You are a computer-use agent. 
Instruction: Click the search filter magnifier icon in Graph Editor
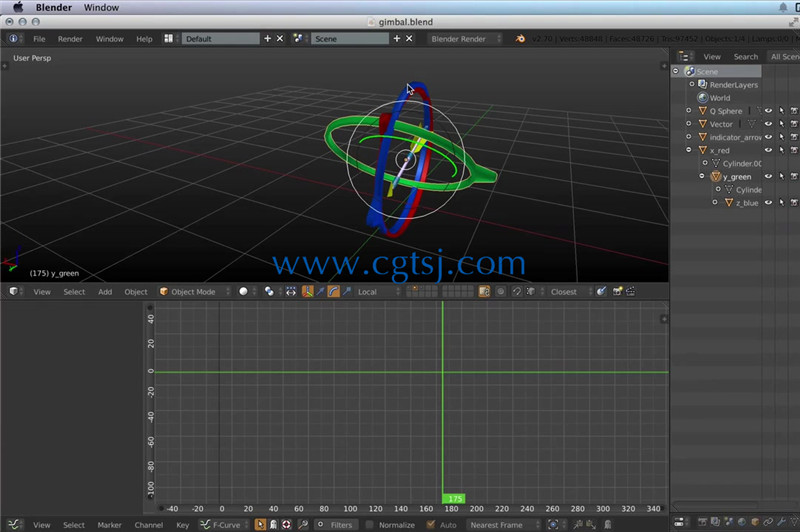[x=303, y=524]
